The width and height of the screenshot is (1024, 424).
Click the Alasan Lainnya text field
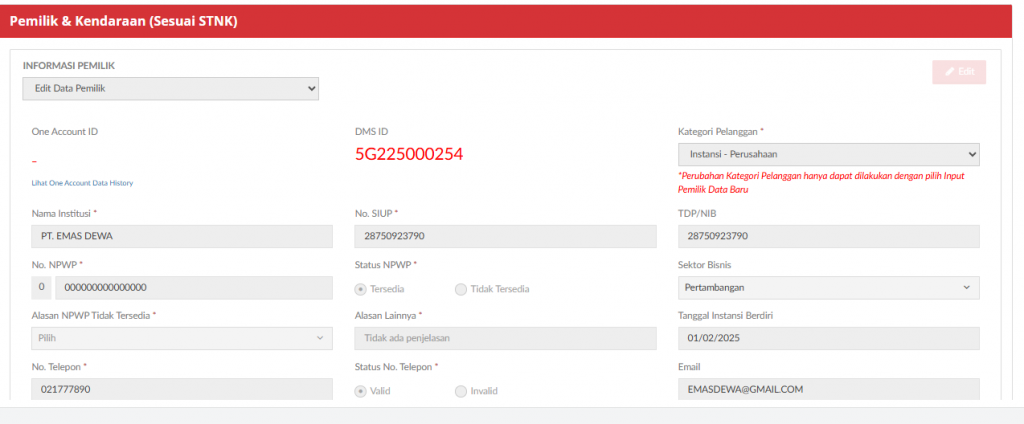tap(505, 339)
